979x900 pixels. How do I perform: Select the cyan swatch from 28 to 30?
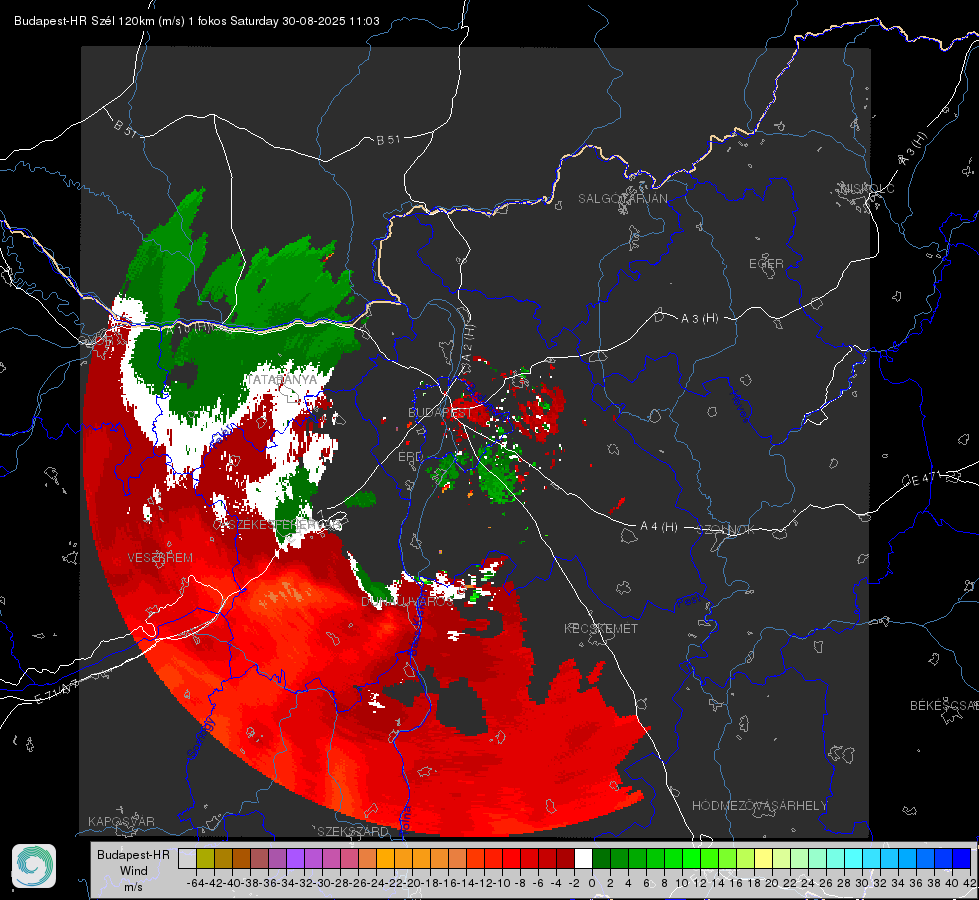click(854, 858)
